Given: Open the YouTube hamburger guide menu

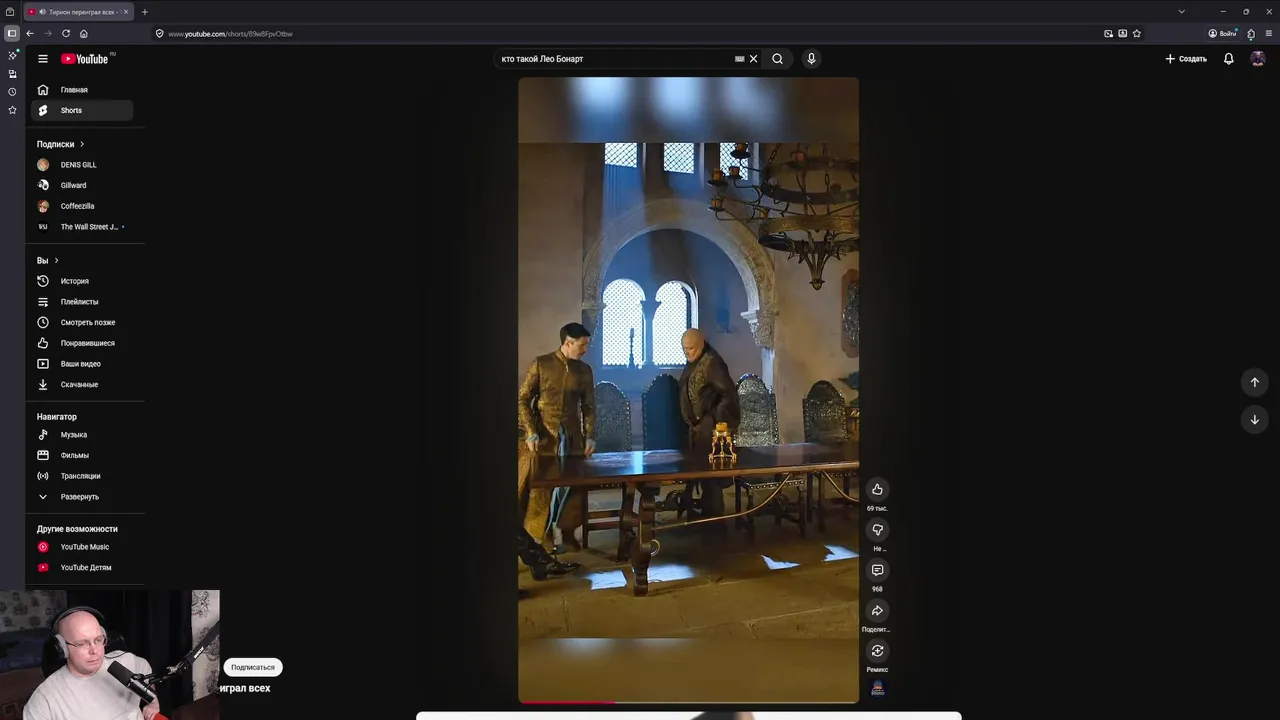Looking at the screenshot, I should point(43,59).
